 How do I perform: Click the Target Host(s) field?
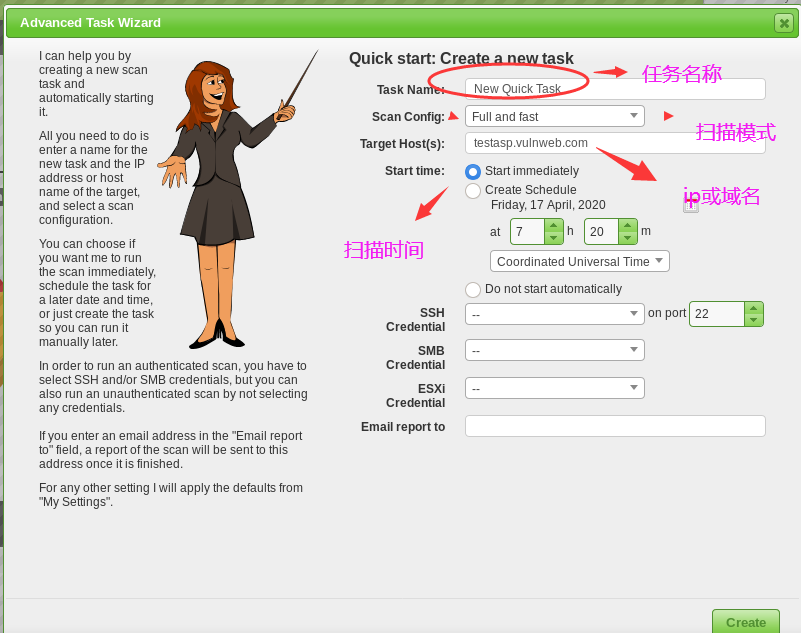[x=615, y=143]
